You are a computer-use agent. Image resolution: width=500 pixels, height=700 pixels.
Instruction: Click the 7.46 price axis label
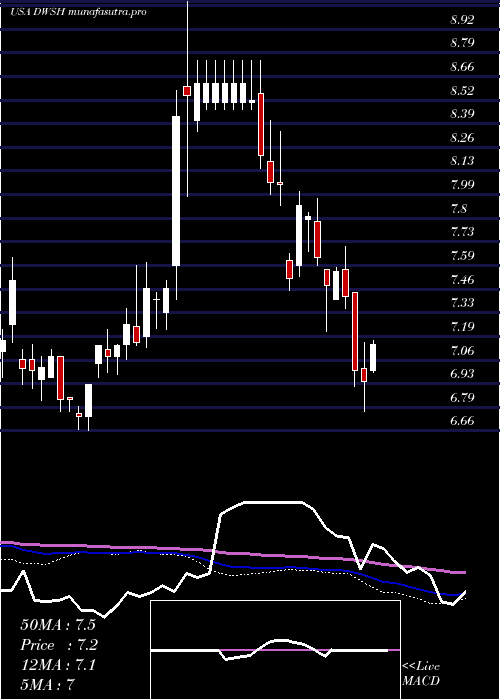pyautogui.click(x=462, y=280)
